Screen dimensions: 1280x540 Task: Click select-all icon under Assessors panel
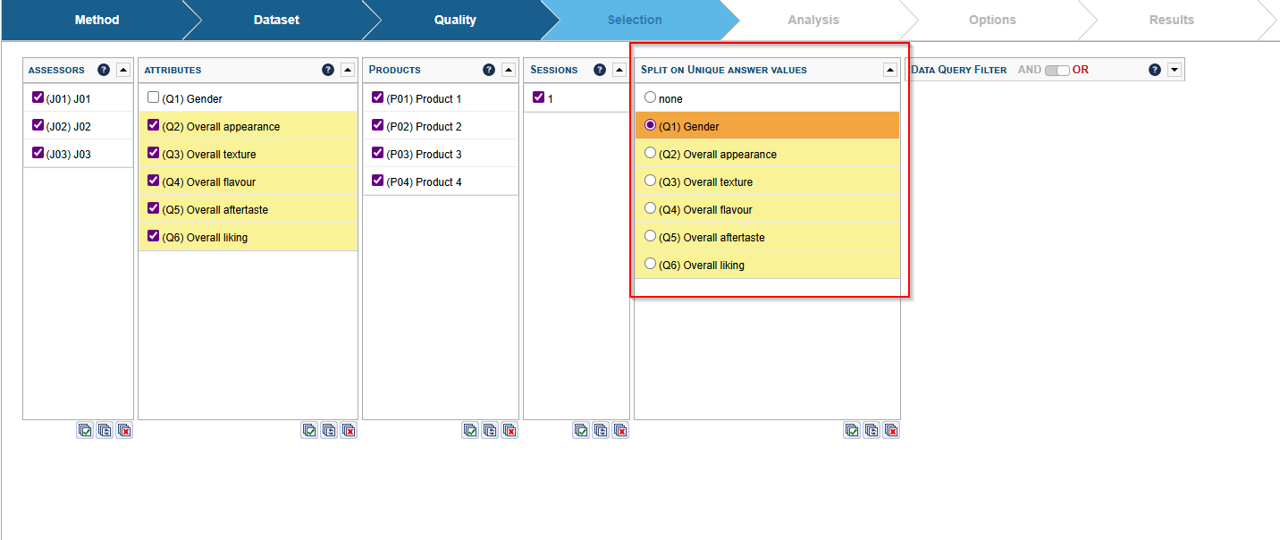(85, 430)
